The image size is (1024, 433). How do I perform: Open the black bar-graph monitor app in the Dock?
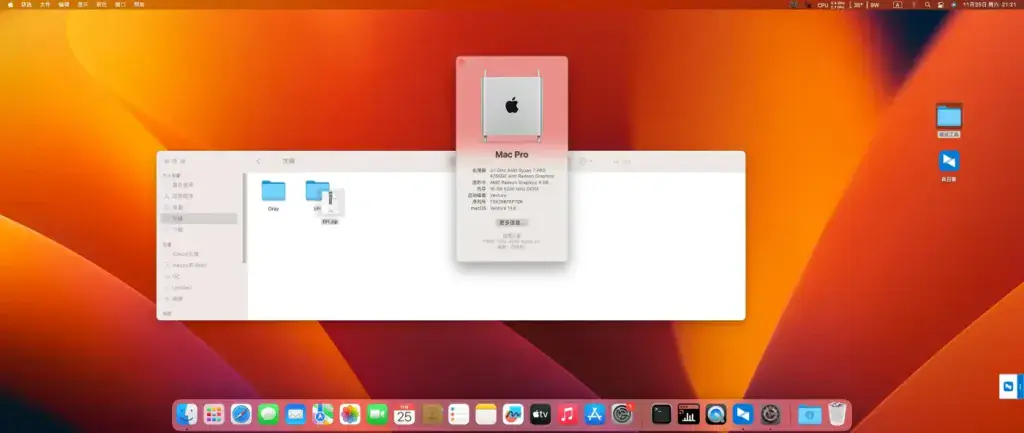click(x=689, y=414)
